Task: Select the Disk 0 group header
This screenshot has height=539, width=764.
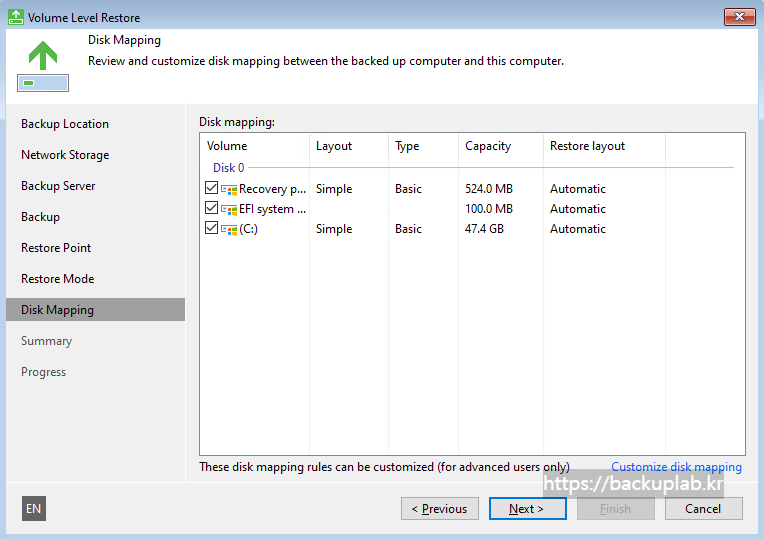Action: 229,168
